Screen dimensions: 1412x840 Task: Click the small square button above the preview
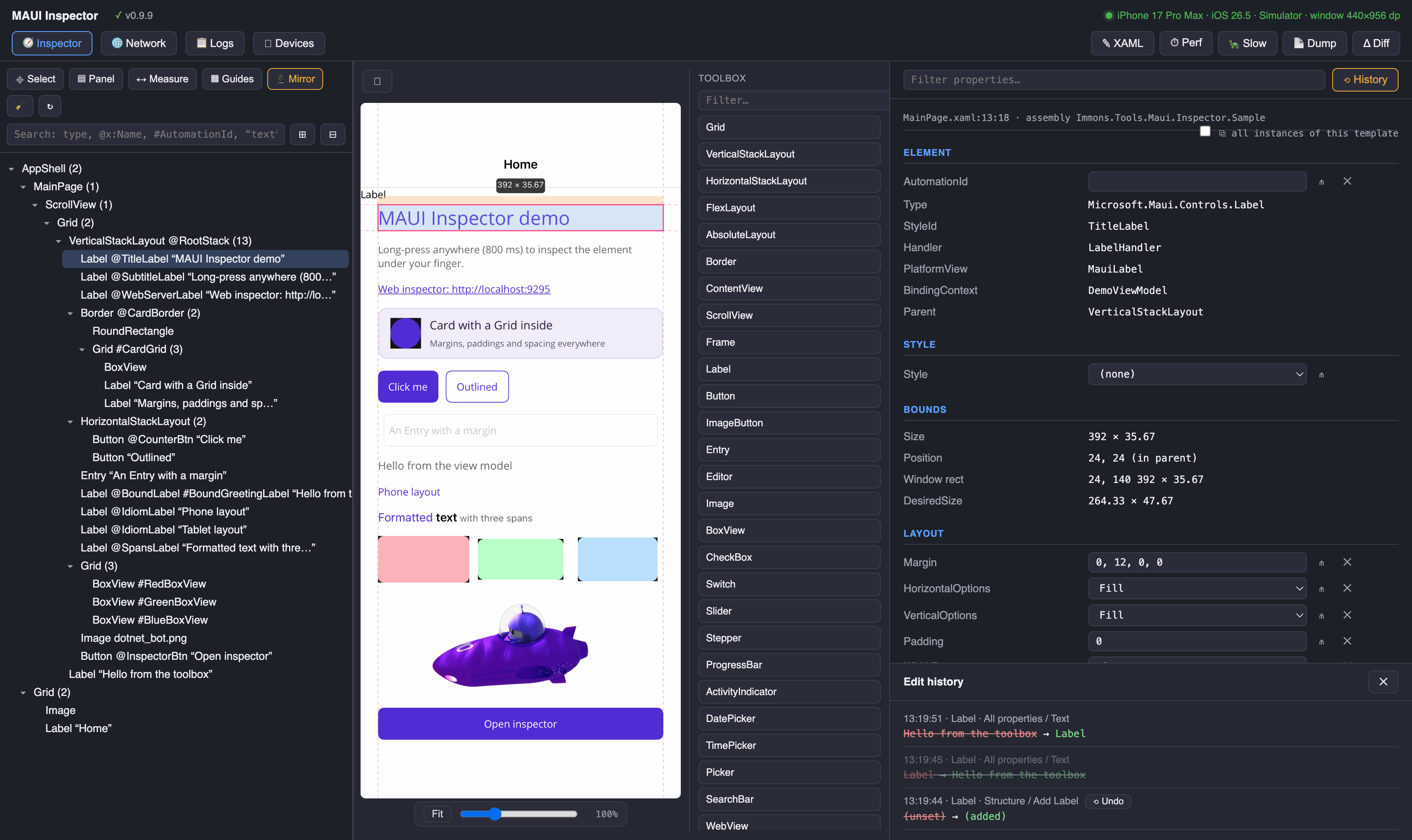[377, 81]
